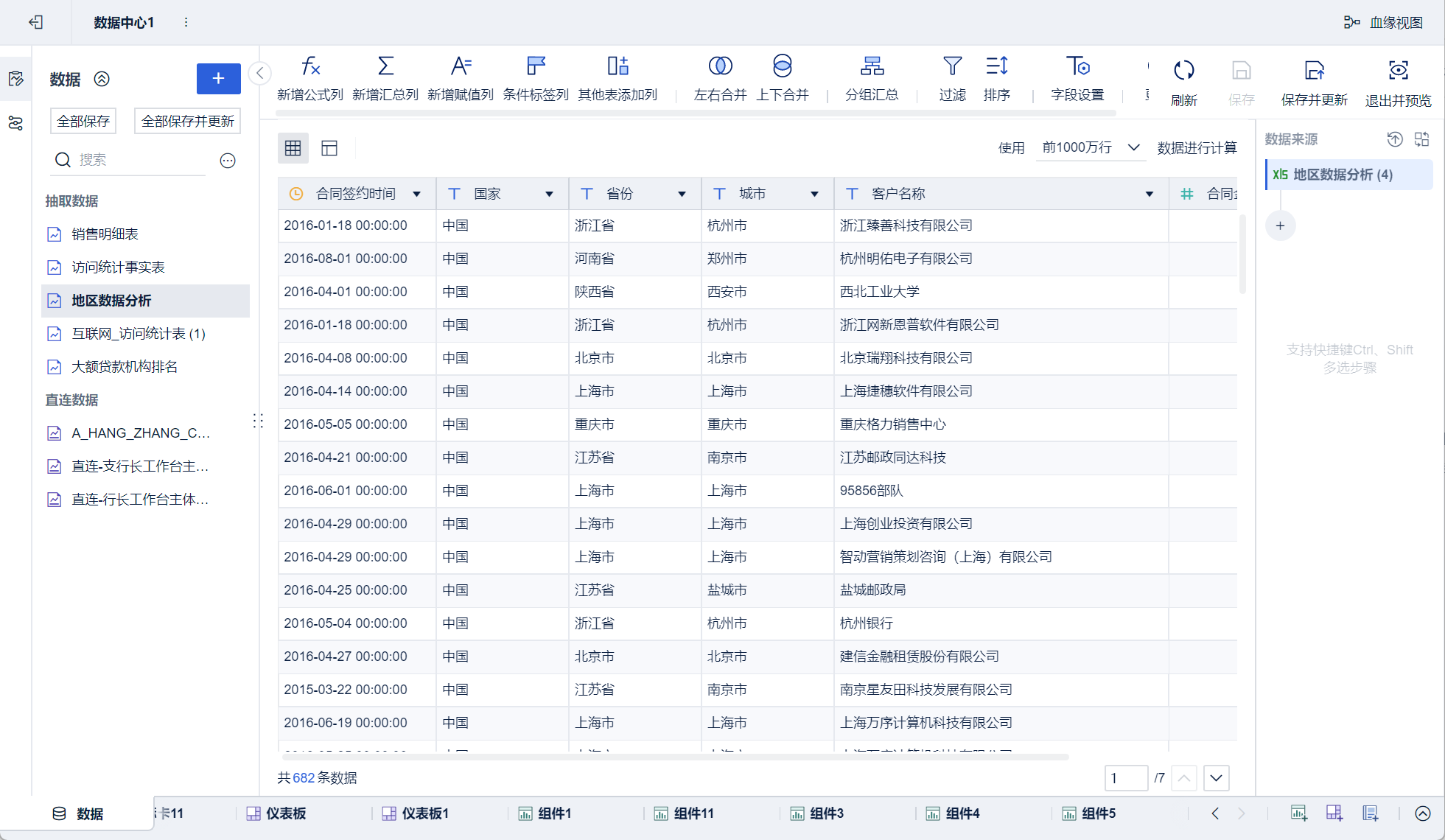Open the 前1000万行 rows dropdown
1445x840 pixels.
point(1089,148)
